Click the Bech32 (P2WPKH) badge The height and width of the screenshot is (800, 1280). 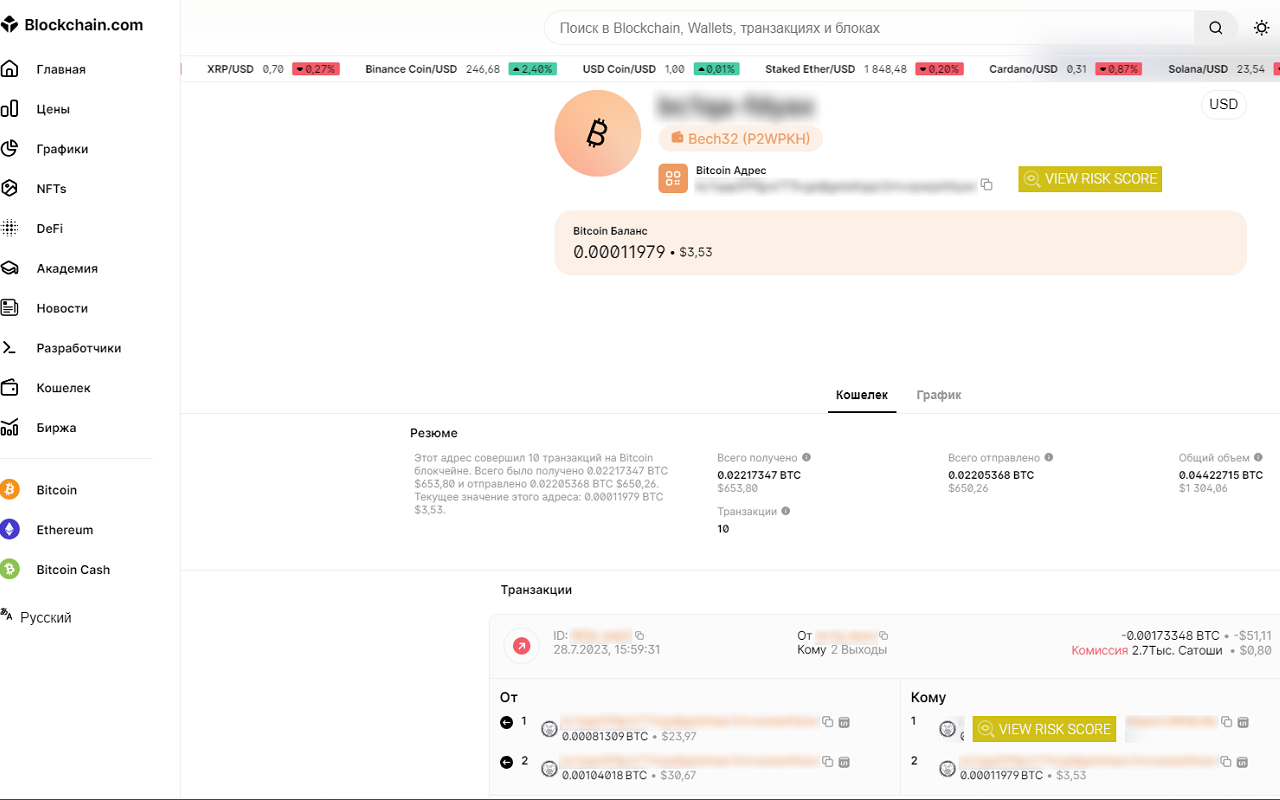tap(740, 138)
